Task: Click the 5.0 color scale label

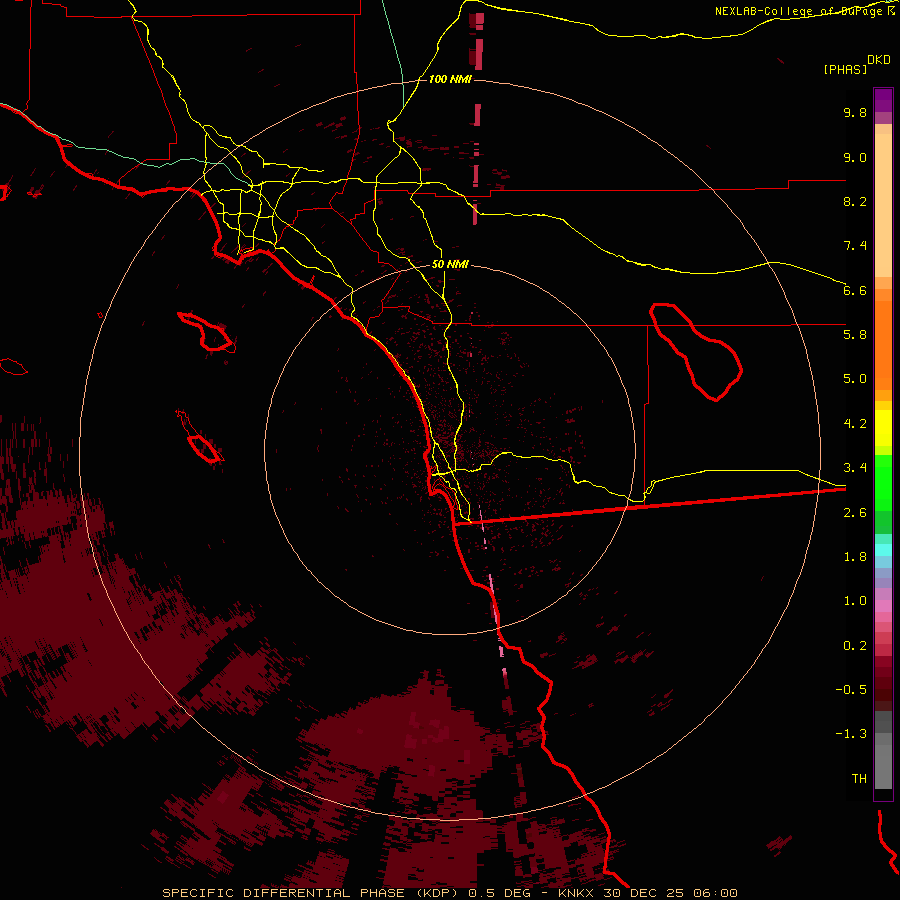Action: [x=855, y=379]
